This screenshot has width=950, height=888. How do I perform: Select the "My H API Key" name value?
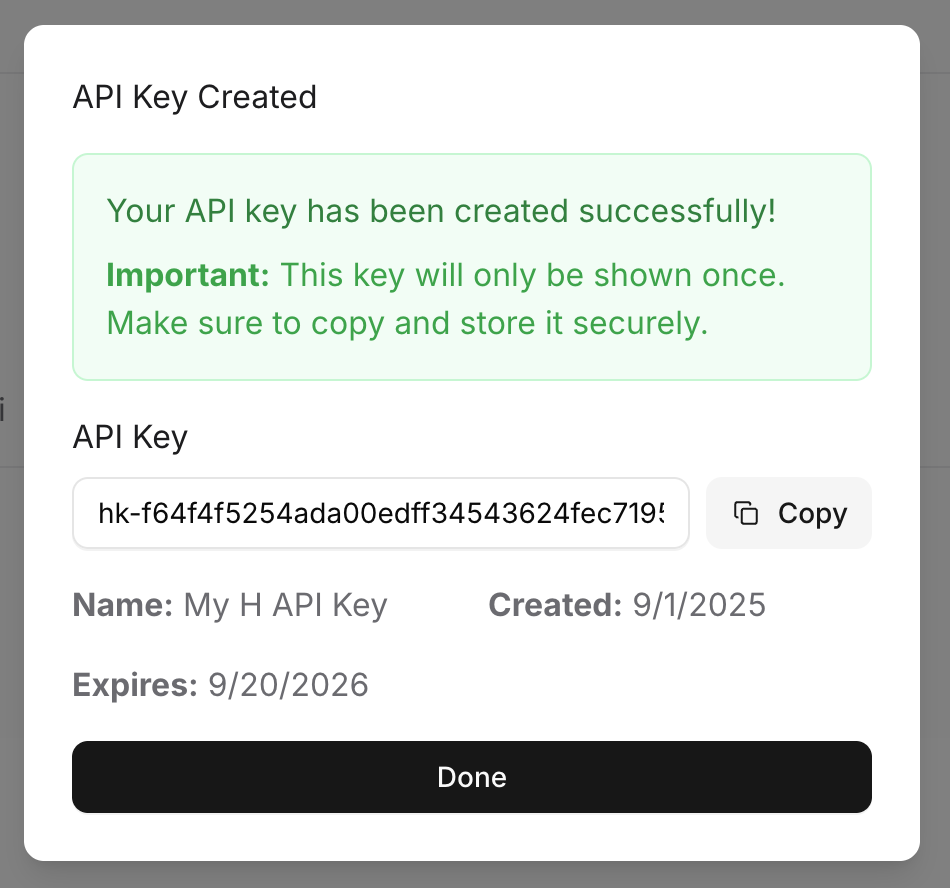click(x=285, y=606)
